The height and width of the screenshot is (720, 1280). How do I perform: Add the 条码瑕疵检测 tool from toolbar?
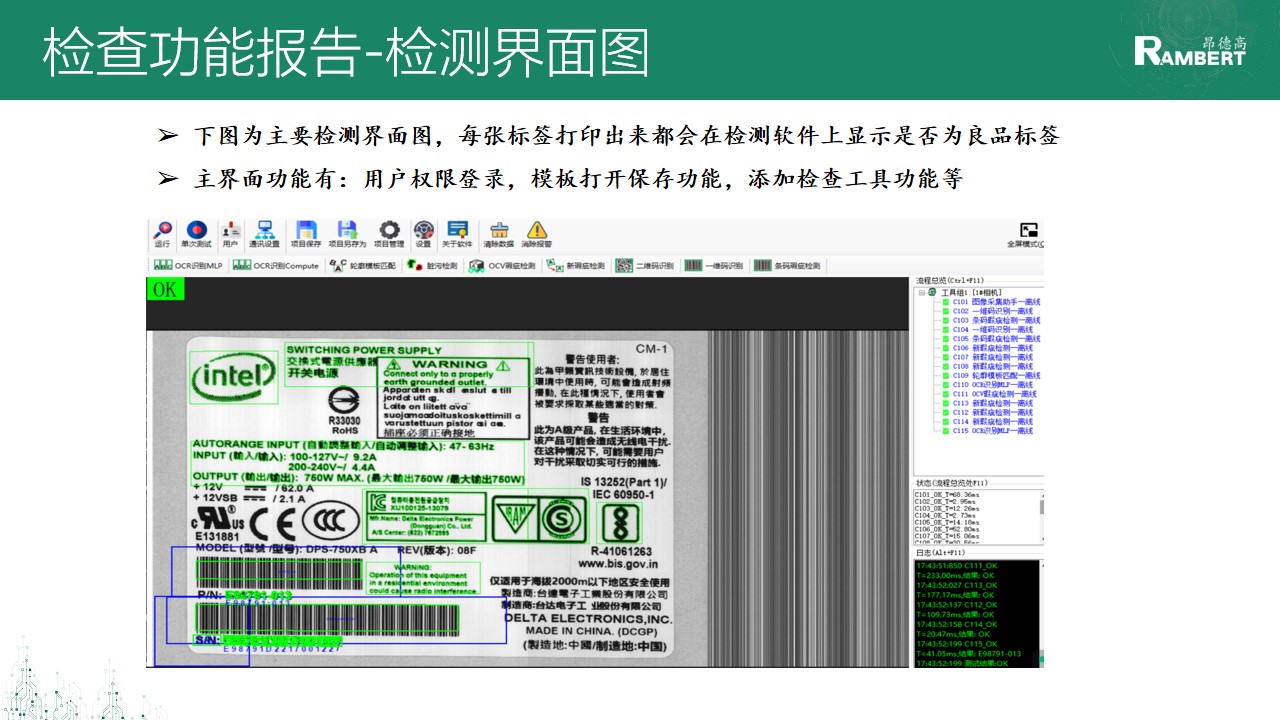pyautogui.click(x=787, y=266)
